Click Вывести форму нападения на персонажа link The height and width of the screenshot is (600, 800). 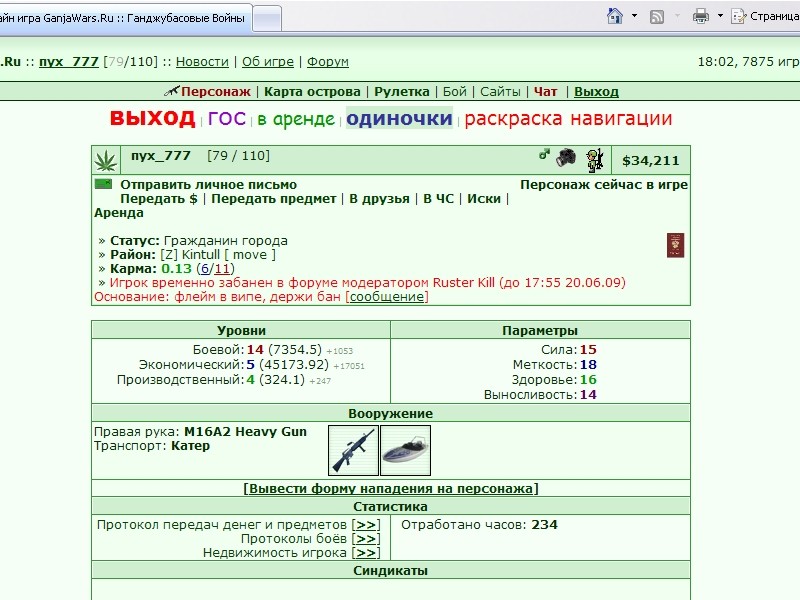click(391, 488)
